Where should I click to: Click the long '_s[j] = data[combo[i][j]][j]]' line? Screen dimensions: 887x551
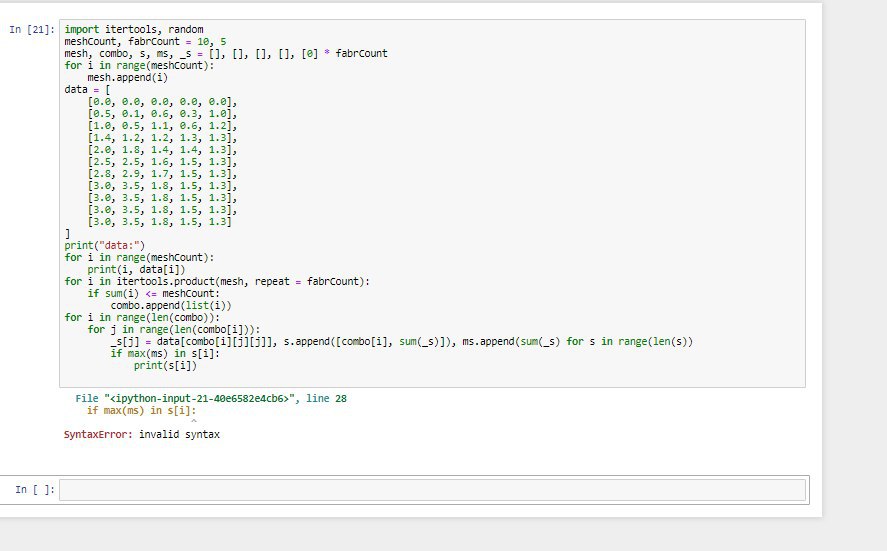[402, 342]
